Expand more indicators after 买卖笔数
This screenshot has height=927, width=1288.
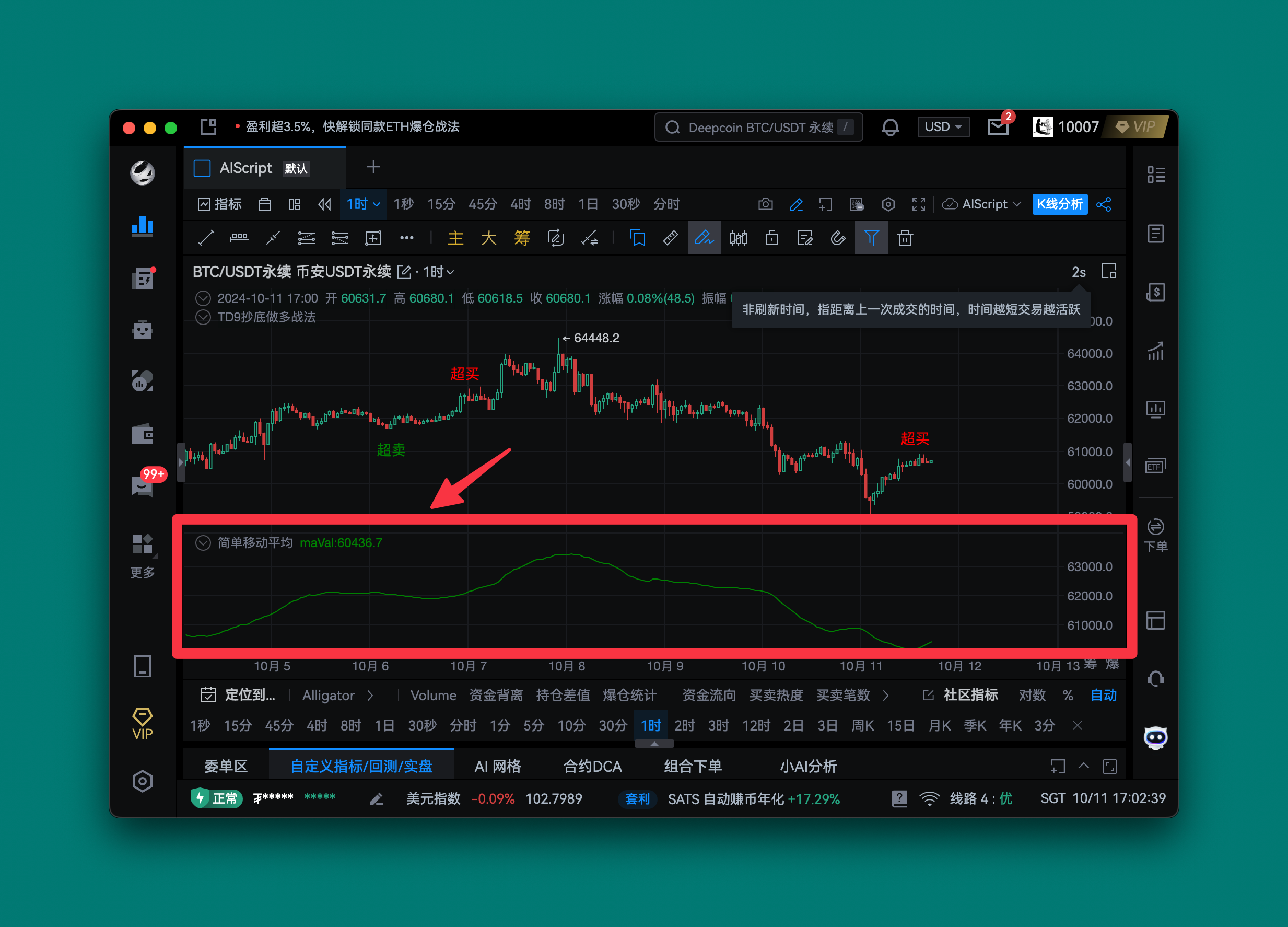pyautogui.click(x=885, y=695)
